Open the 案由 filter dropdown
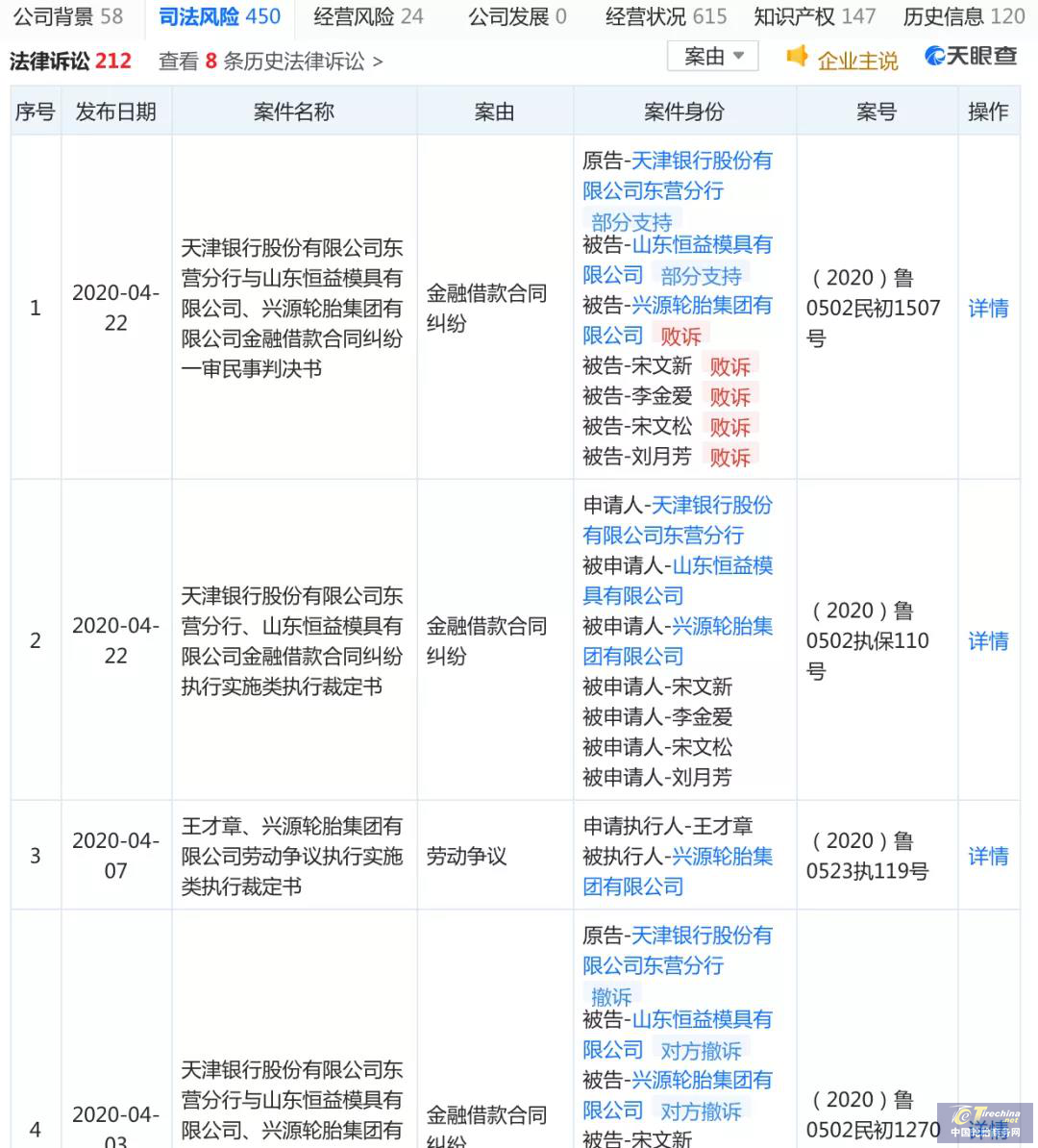Screen dimensions: 1038x1148 713,57
